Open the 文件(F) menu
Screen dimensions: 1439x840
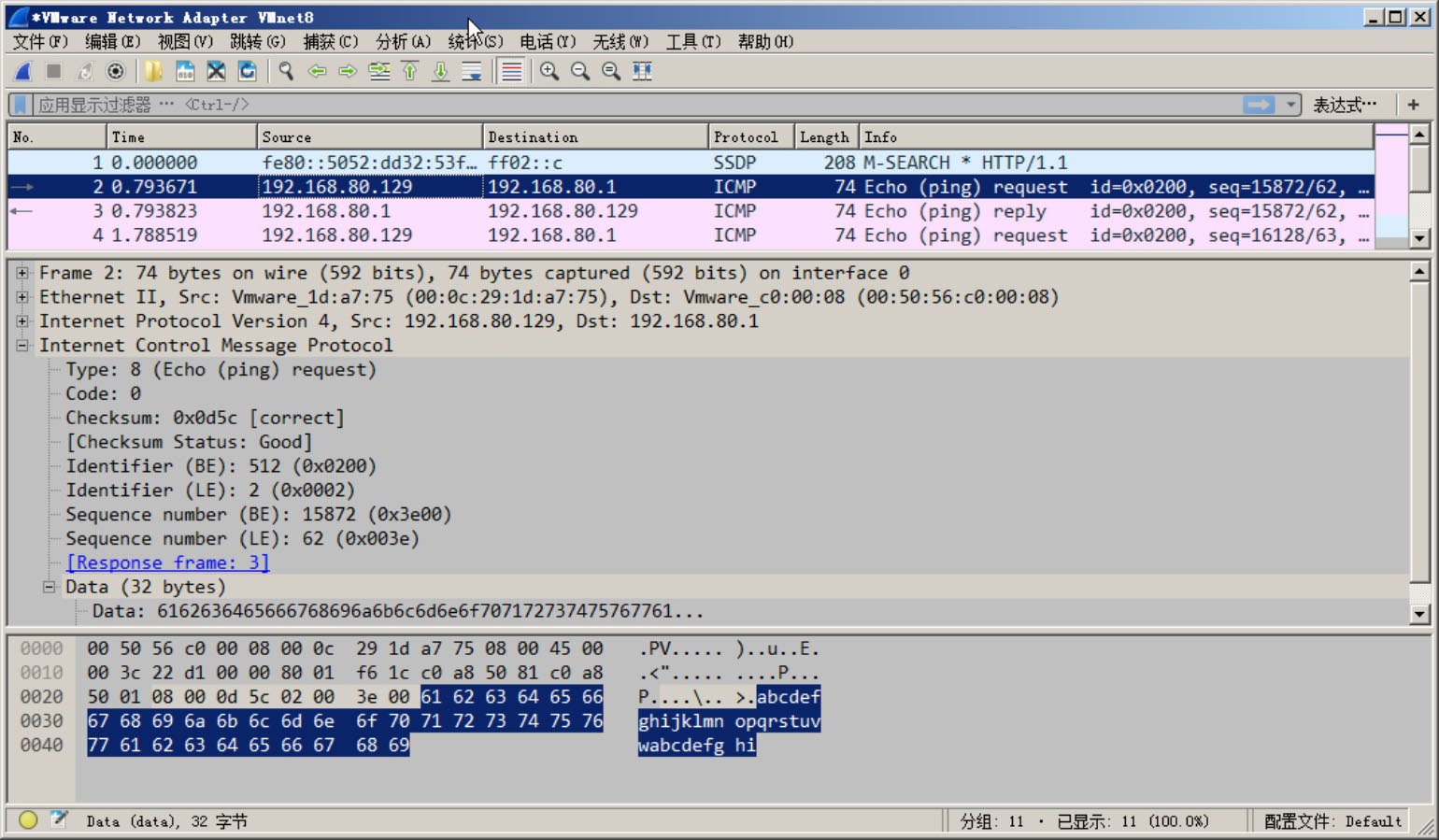[40, 41]
